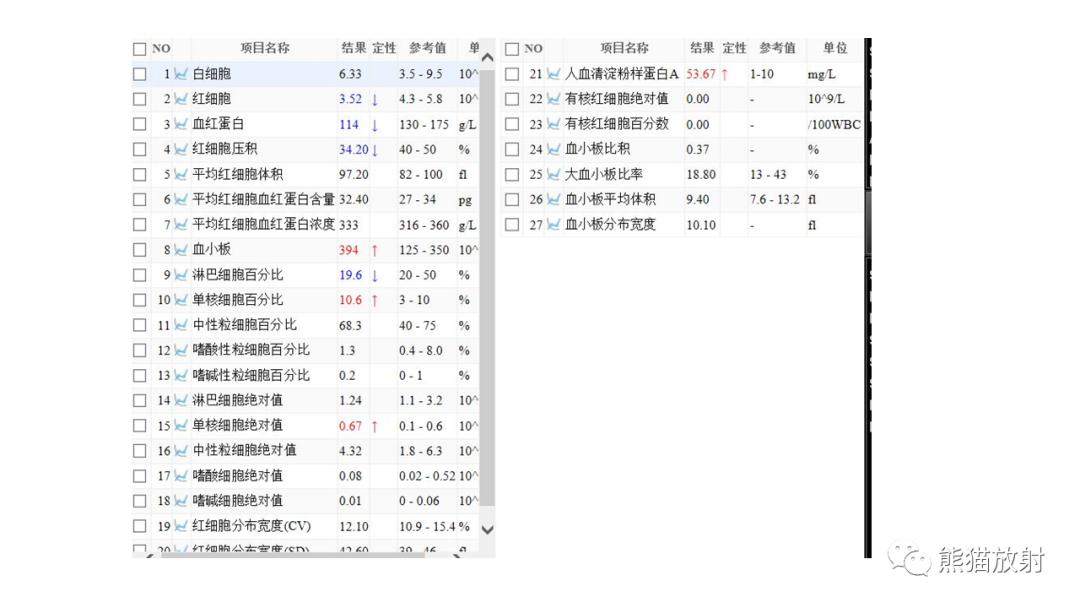The height and width of the screenshot is (608, 1080).
Task: Click the left table vertical scrollbar thumb
Action: pos(488,286)
